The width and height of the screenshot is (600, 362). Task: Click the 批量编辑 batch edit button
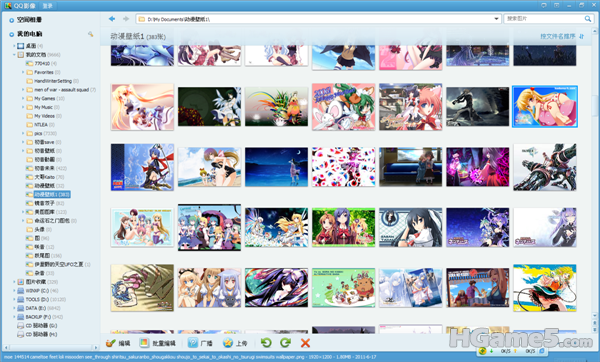click(x=157, y=343)
